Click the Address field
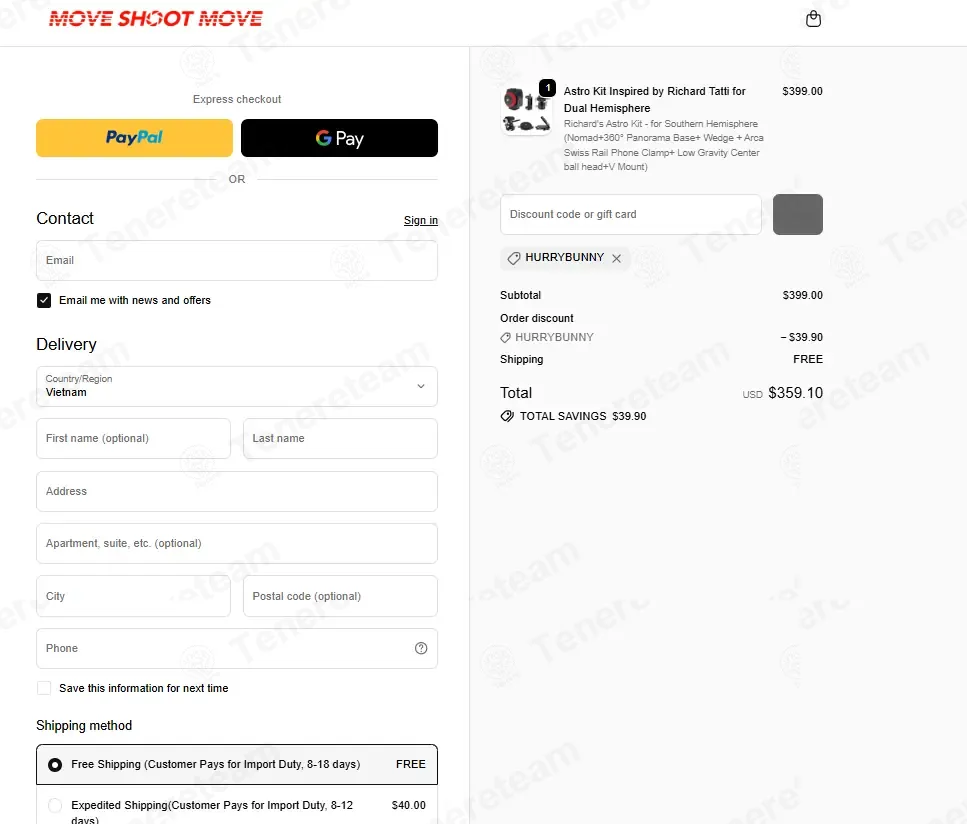967x824 pixels. pyautogui.click(x=237, y=492)
